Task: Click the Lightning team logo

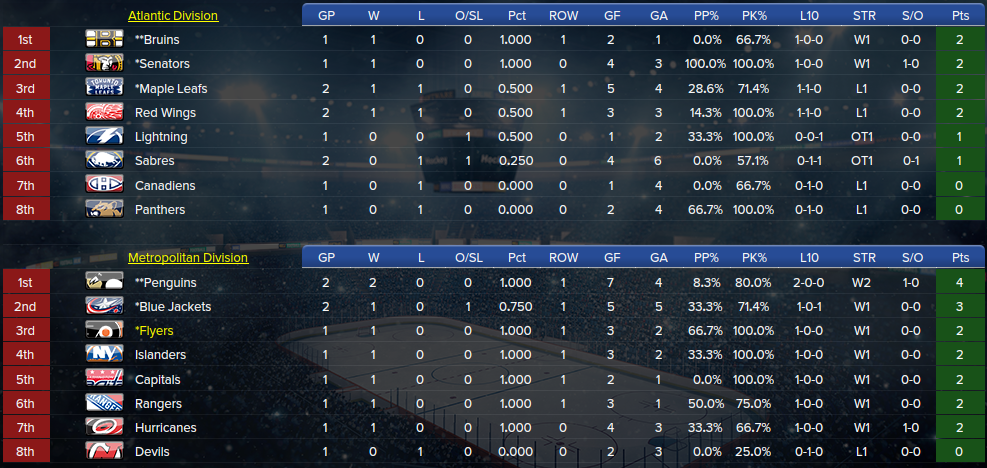Action: [x=104, y=137]
